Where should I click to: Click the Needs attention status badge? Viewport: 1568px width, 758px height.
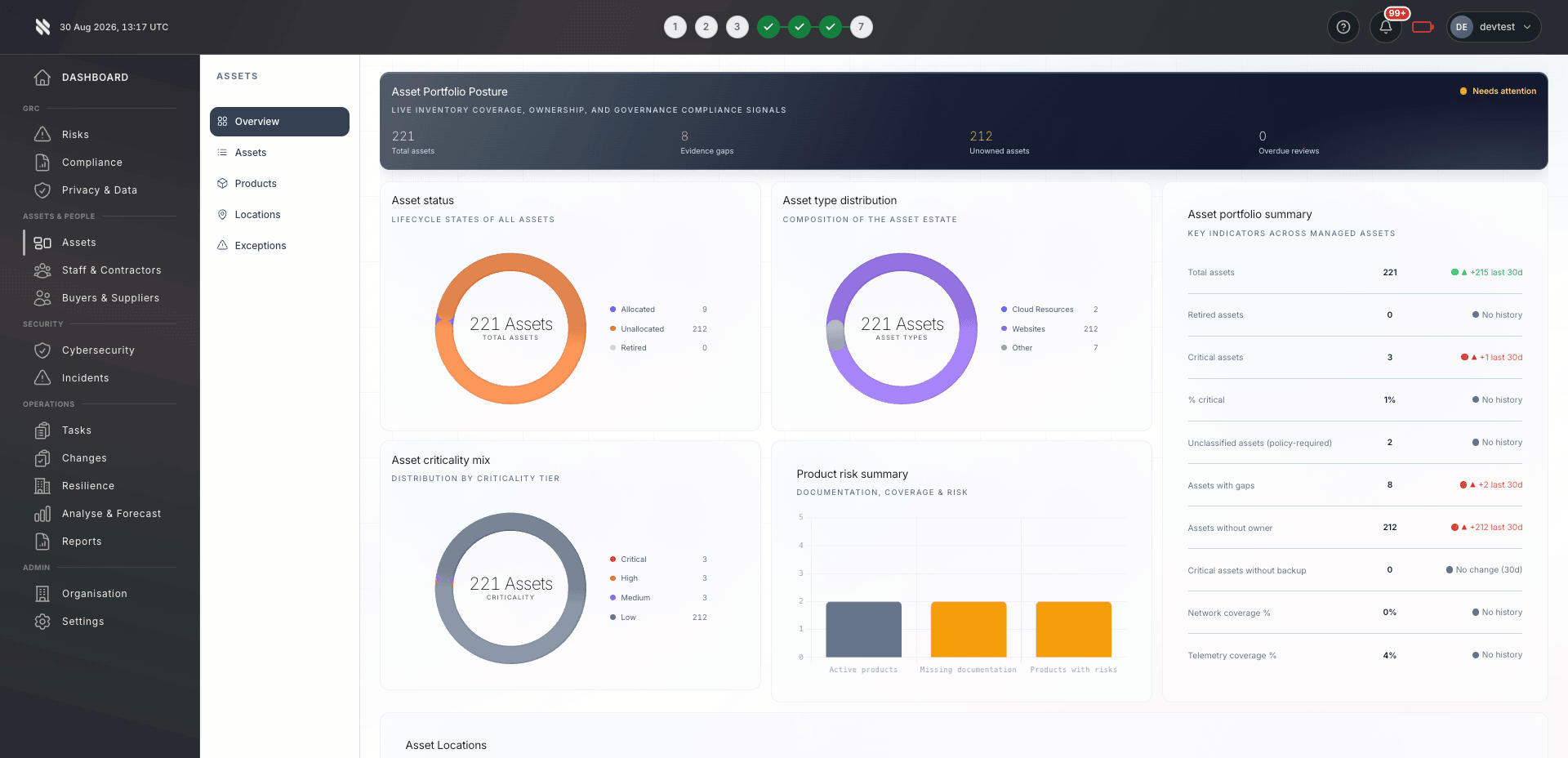[x=1498, y=91]
